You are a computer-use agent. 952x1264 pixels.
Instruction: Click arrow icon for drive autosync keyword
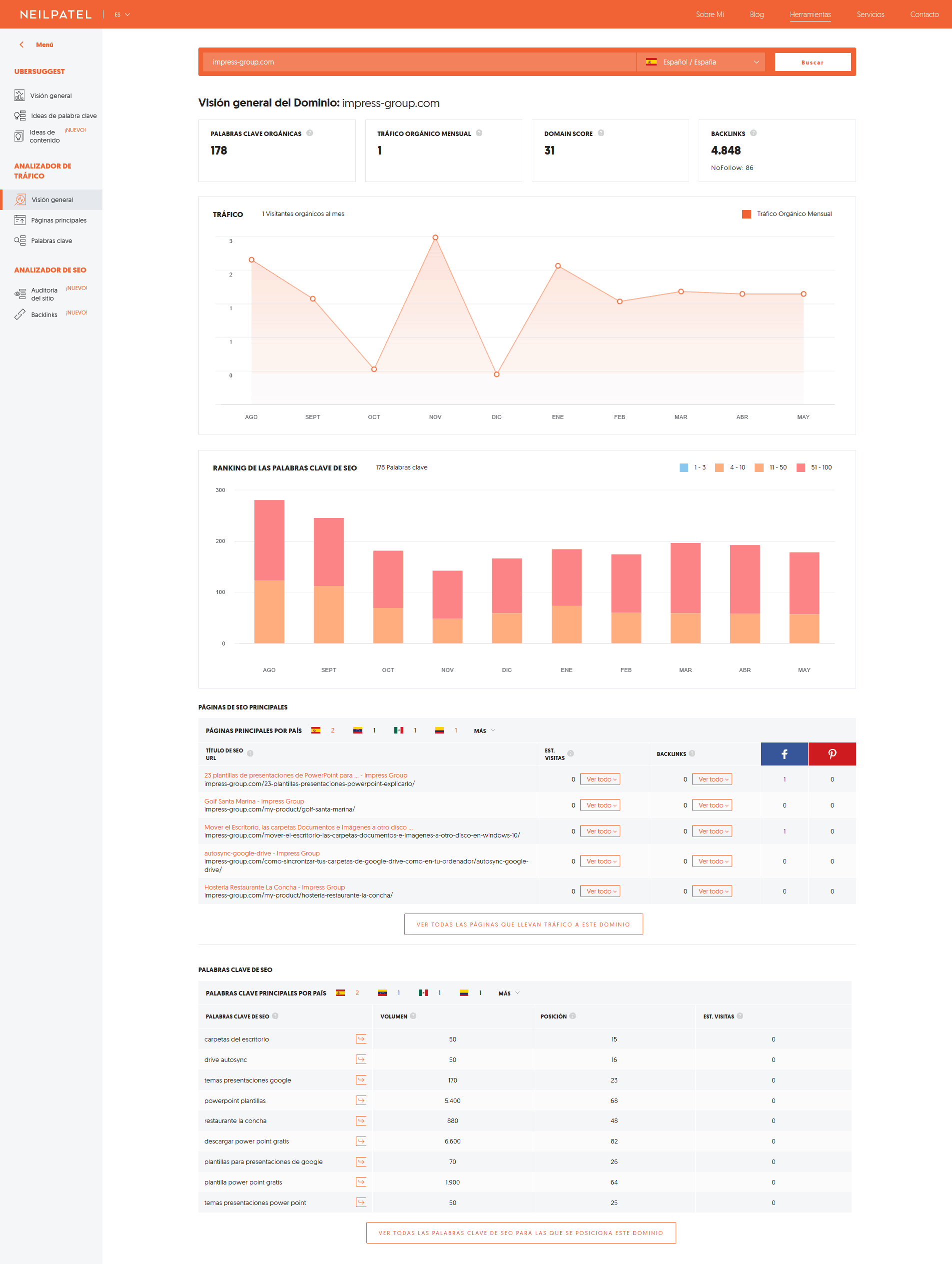pyautogui.click(x=361, y=1059)
